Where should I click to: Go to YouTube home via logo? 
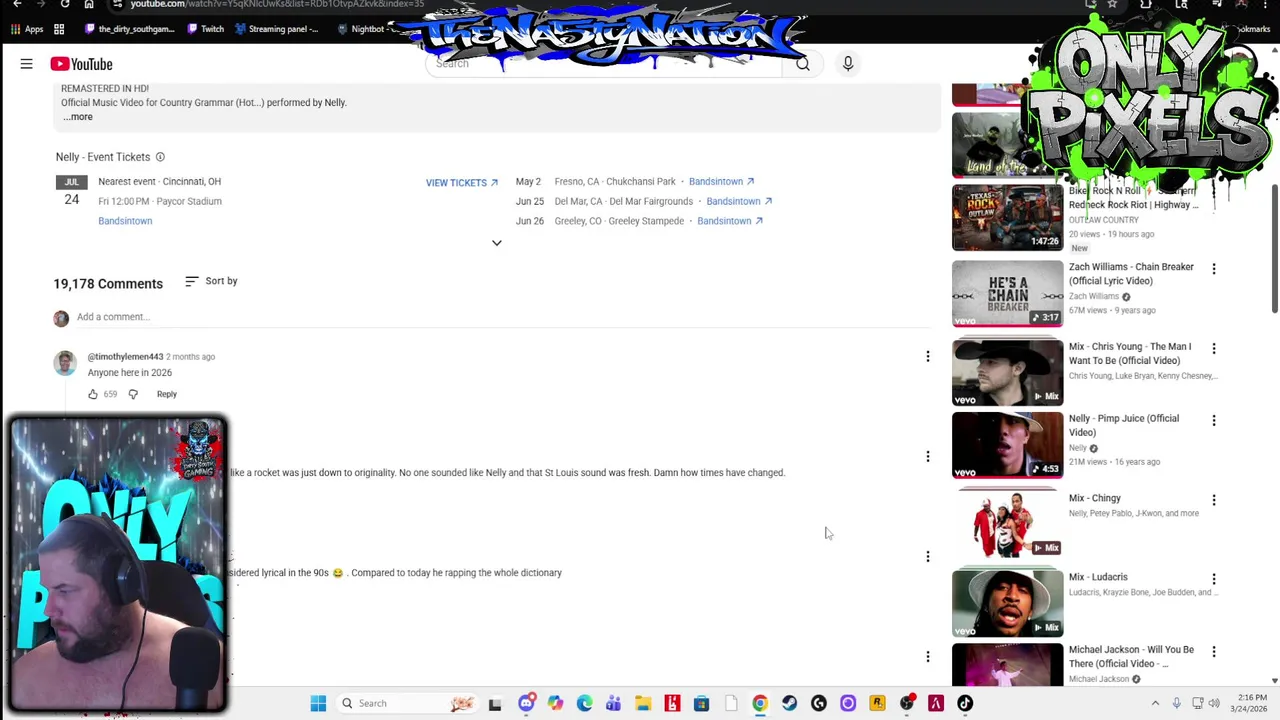pos(81,64)
